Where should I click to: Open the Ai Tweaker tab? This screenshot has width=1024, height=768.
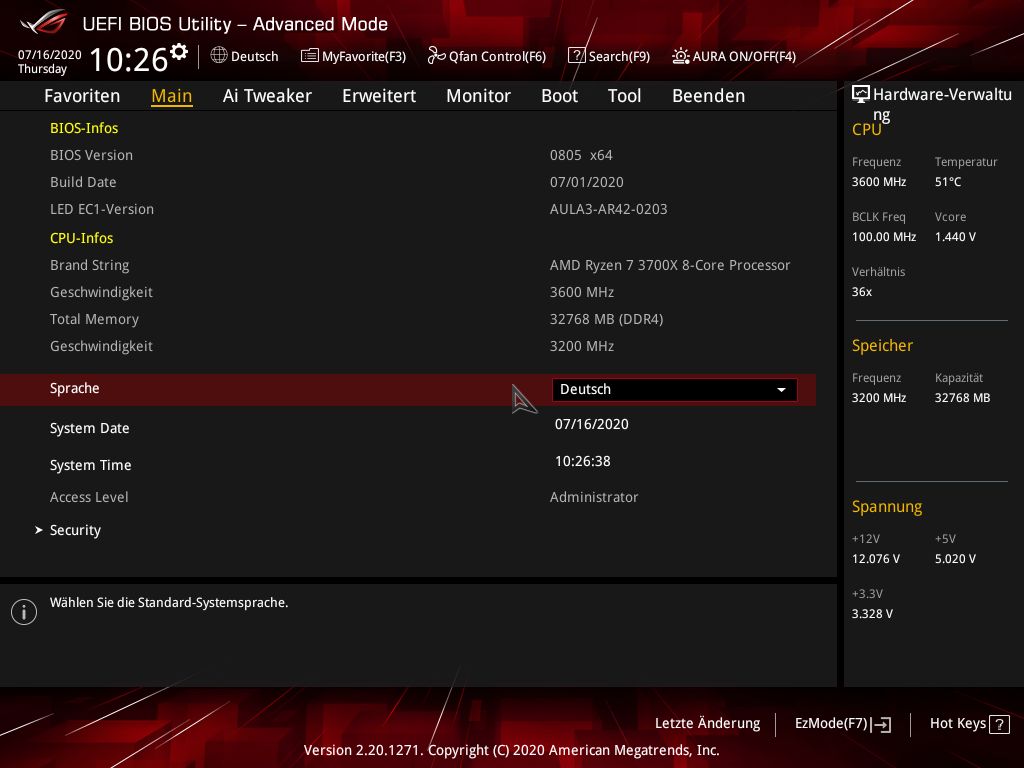(x=267, y=95)
